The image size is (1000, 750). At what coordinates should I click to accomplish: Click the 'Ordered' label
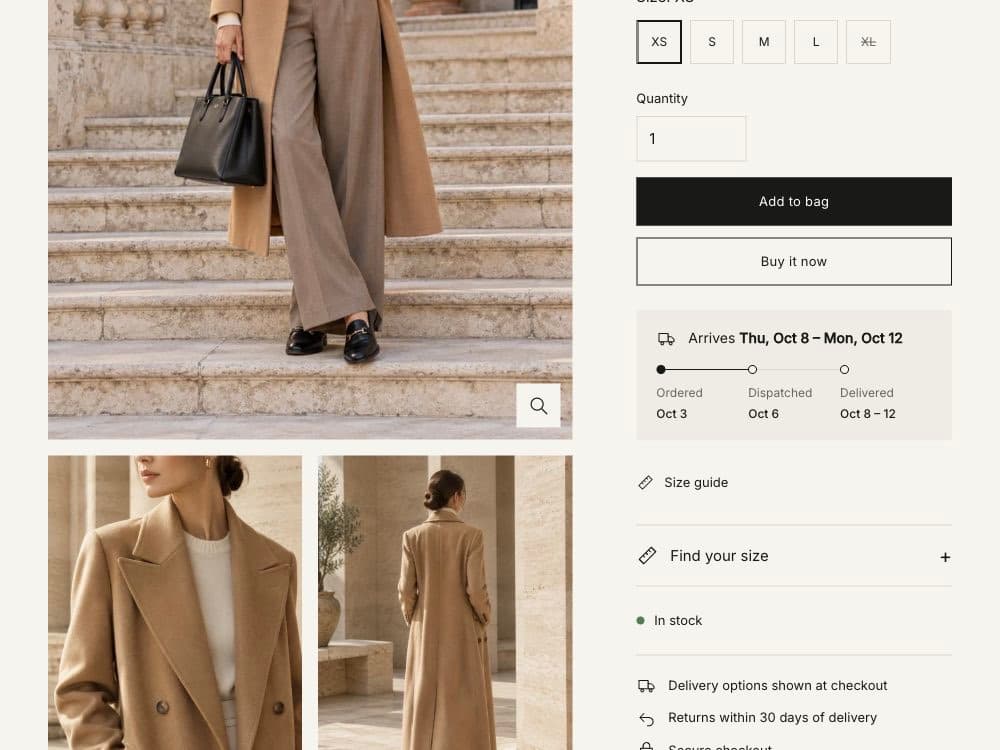(x=679, y=393)
